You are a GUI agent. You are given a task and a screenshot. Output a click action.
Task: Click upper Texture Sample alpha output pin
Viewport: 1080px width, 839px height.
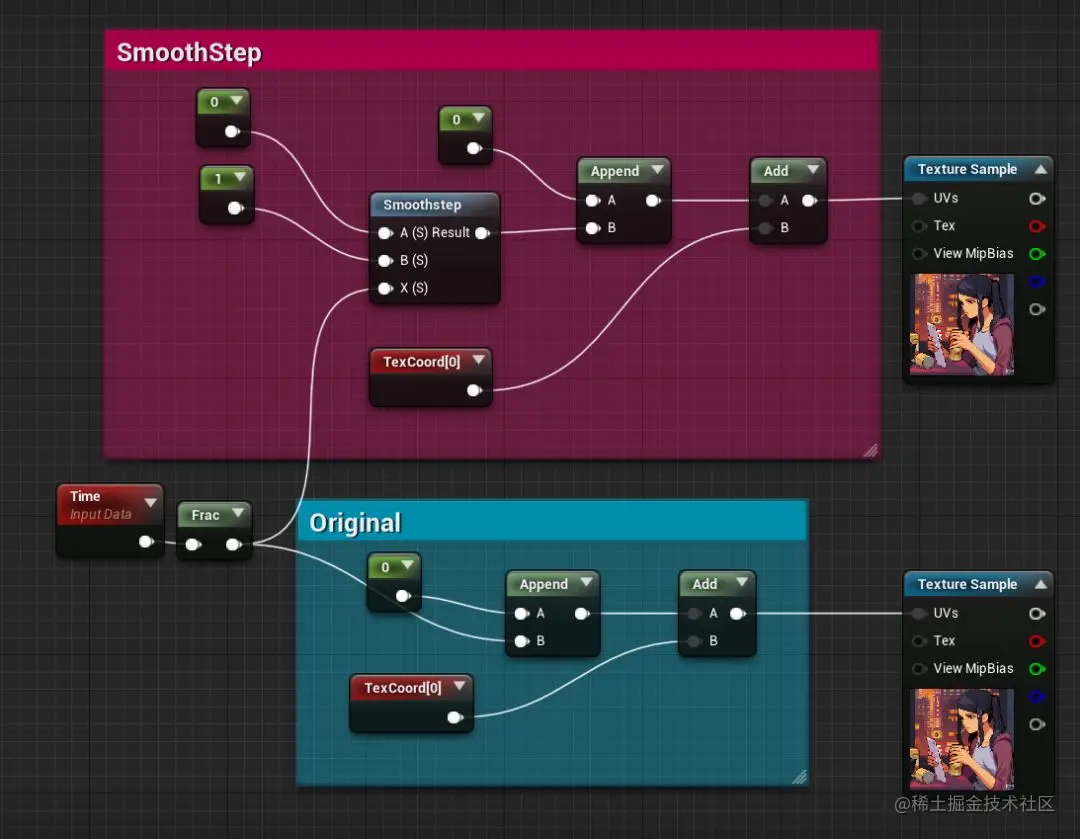click(1037, 309)
